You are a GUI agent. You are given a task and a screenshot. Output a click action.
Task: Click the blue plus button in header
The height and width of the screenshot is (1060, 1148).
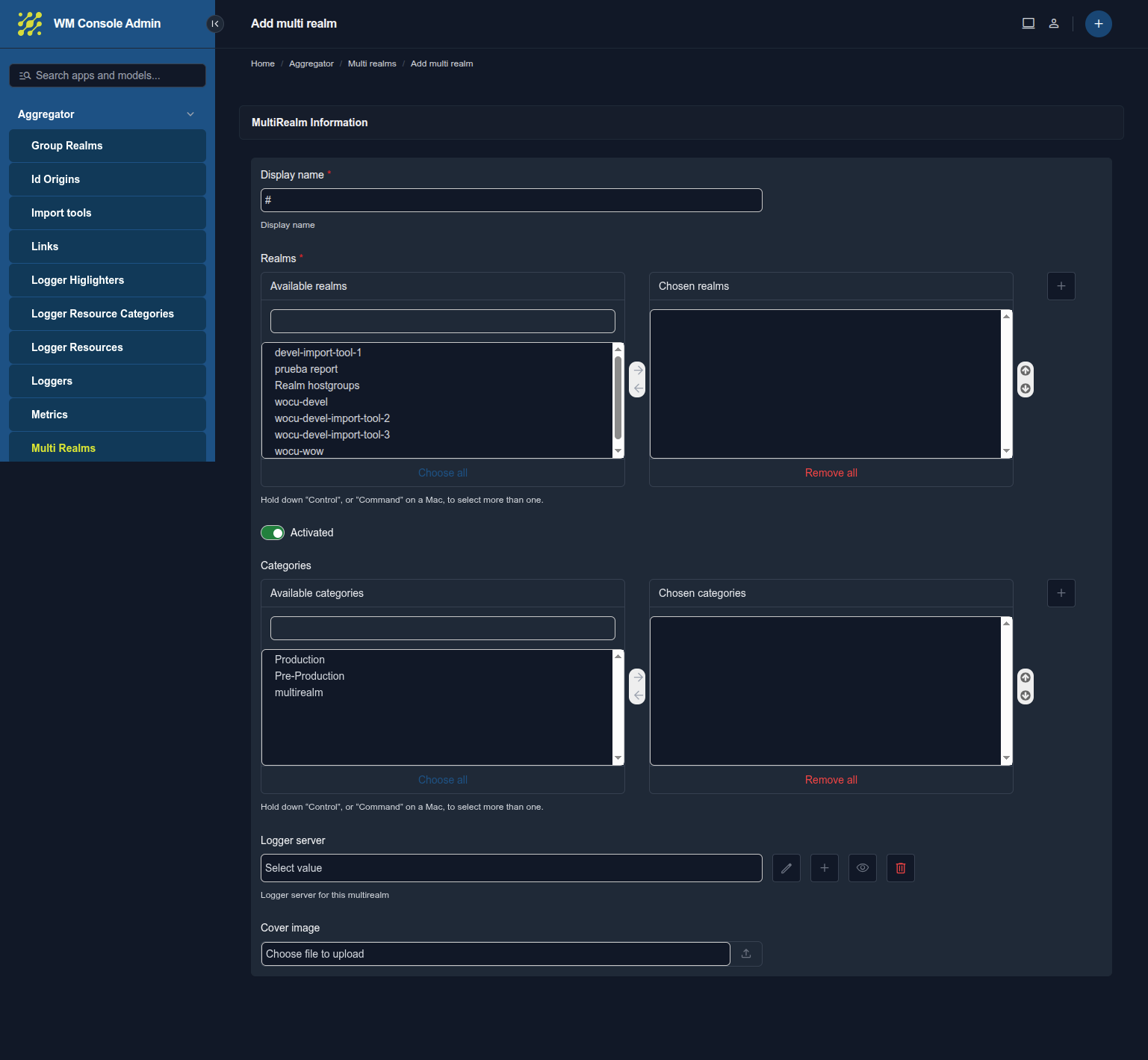1098,24
